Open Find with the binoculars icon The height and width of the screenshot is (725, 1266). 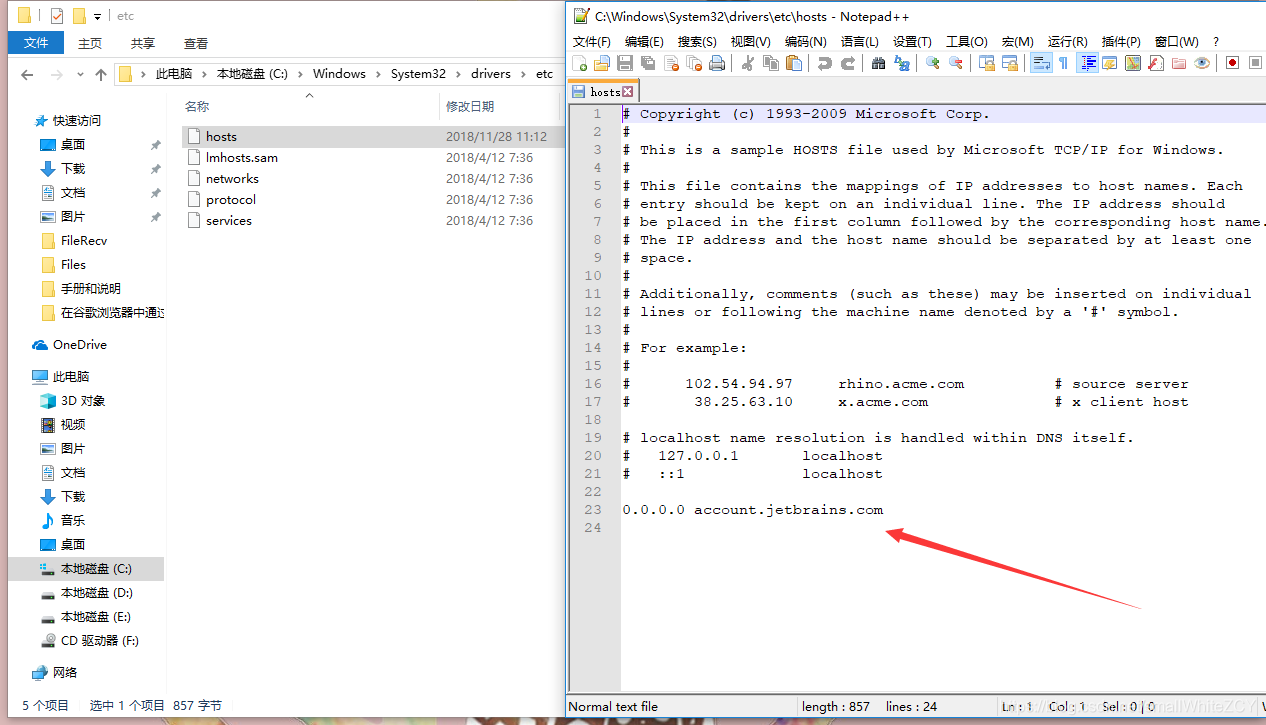[878, 63]
